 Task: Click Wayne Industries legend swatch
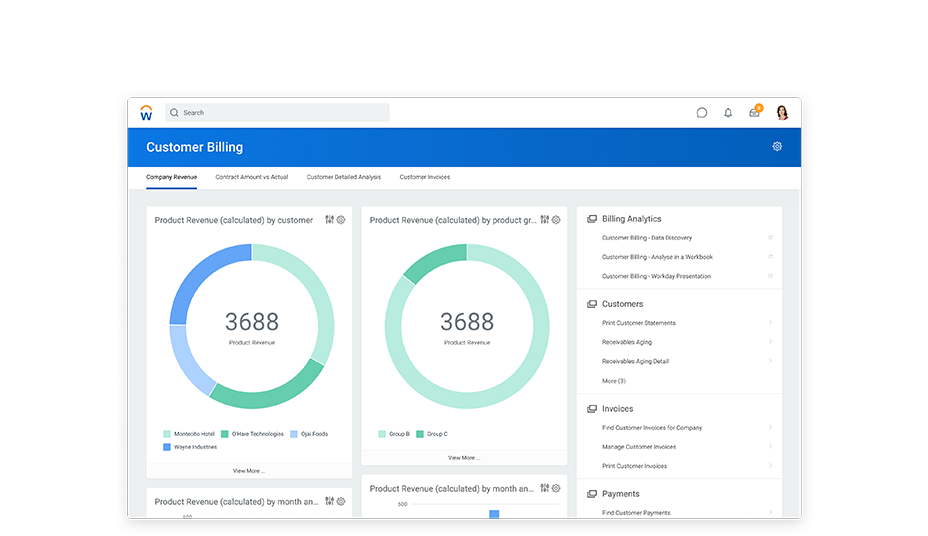[x=167, y=447]
